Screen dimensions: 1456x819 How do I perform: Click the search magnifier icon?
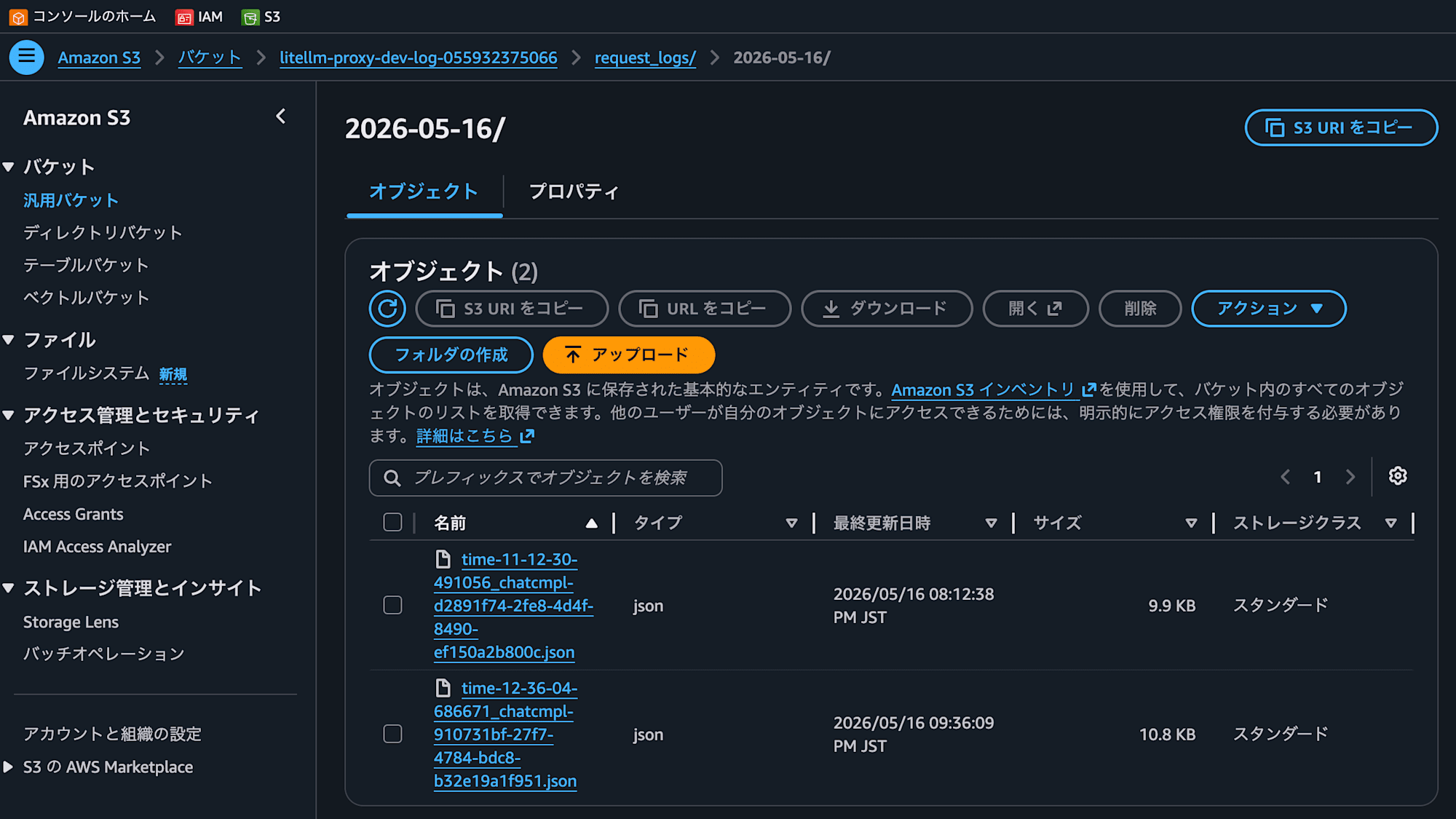tap(392, 478)
